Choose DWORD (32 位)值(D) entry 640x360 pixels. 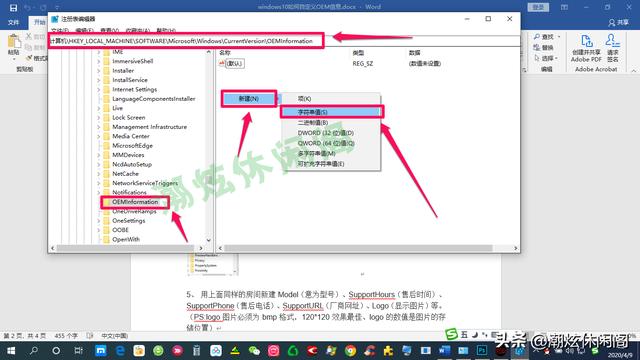330,133
